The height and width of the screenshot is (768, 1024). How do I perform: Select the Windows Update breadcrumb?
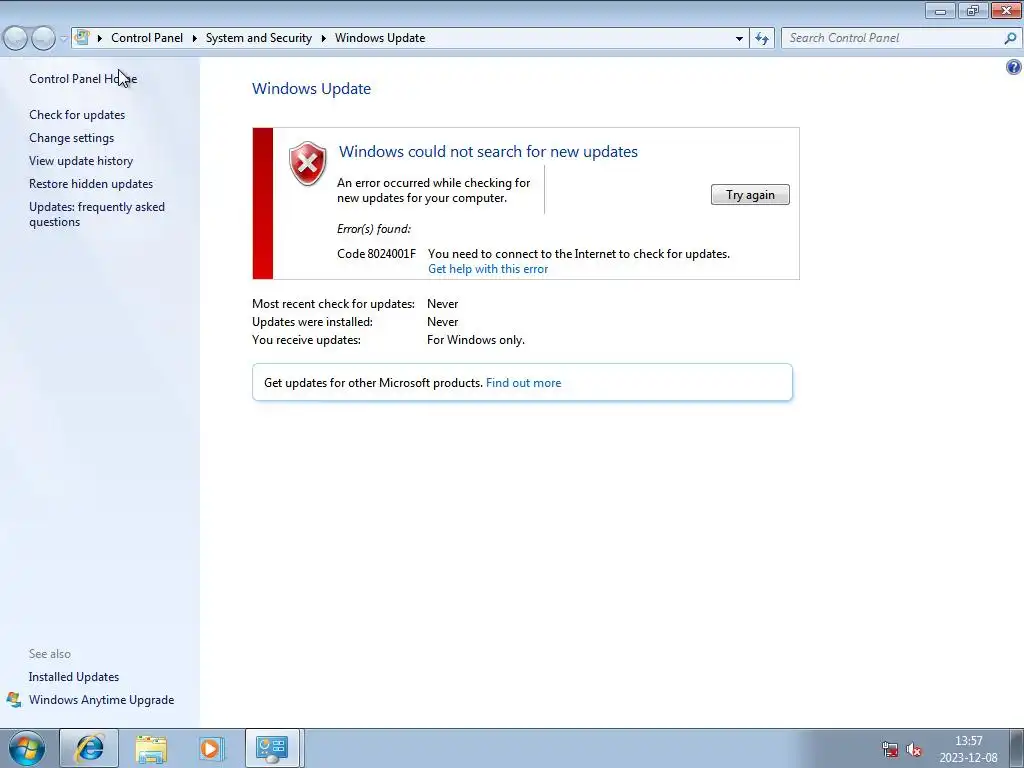380,38
